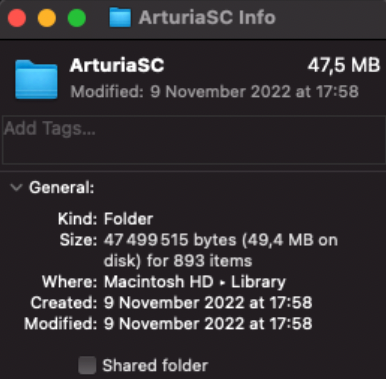Click the Add Tags field

[194, 140]
